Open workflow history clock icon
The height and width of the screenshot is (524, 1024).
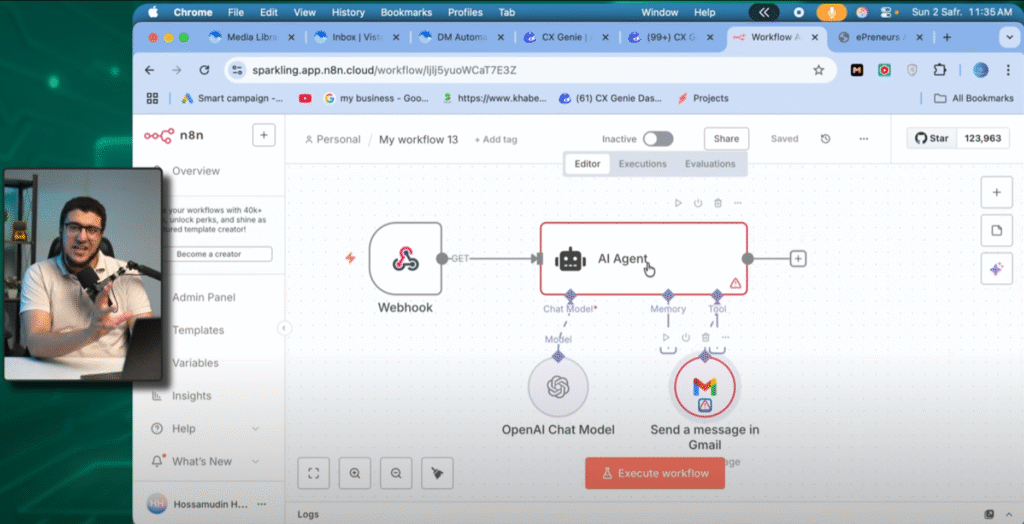[x=825, y=139]
